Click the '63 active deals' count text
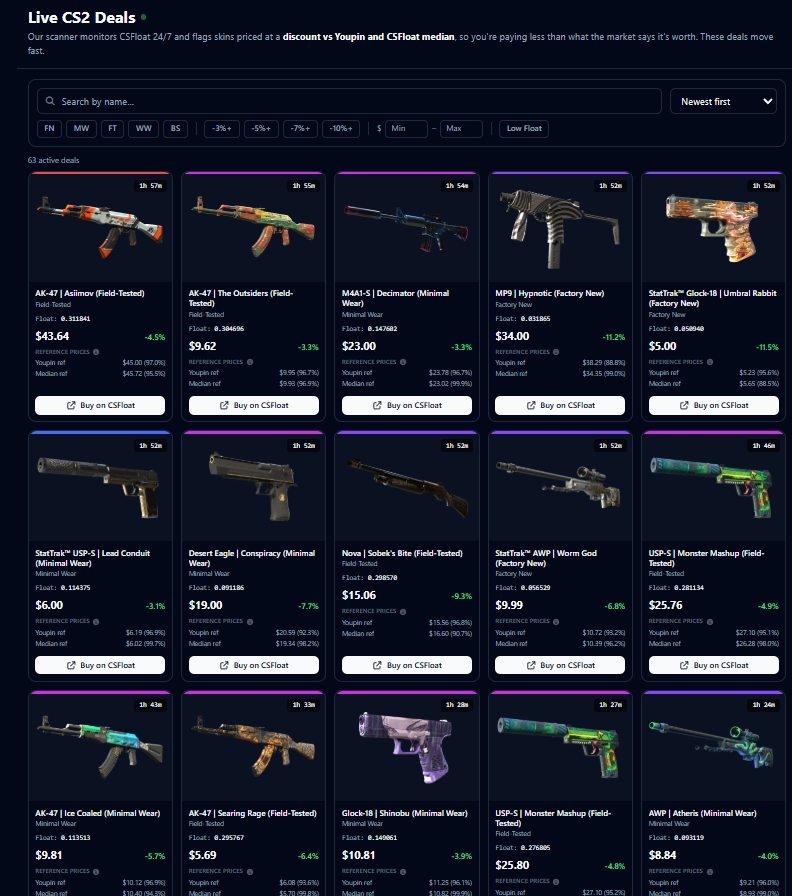The image size is (792, 896). (54, 160)
